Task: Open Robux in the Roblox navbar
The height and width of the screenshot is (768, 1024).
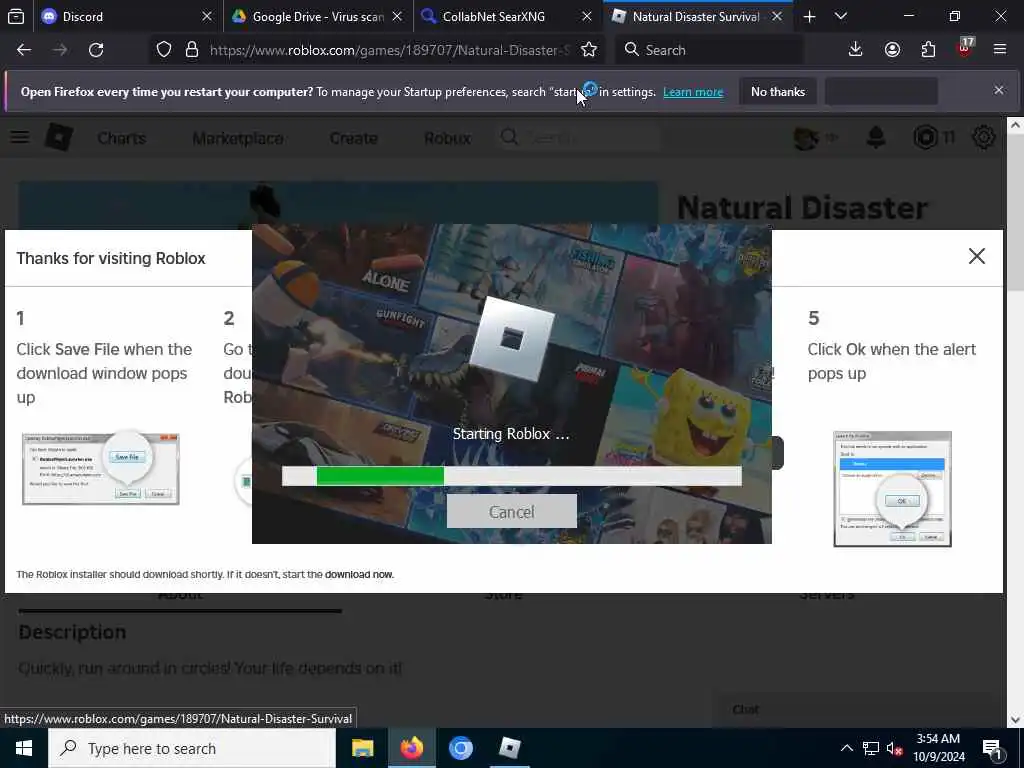Action: pyautogui.click(x=447, y=138)
